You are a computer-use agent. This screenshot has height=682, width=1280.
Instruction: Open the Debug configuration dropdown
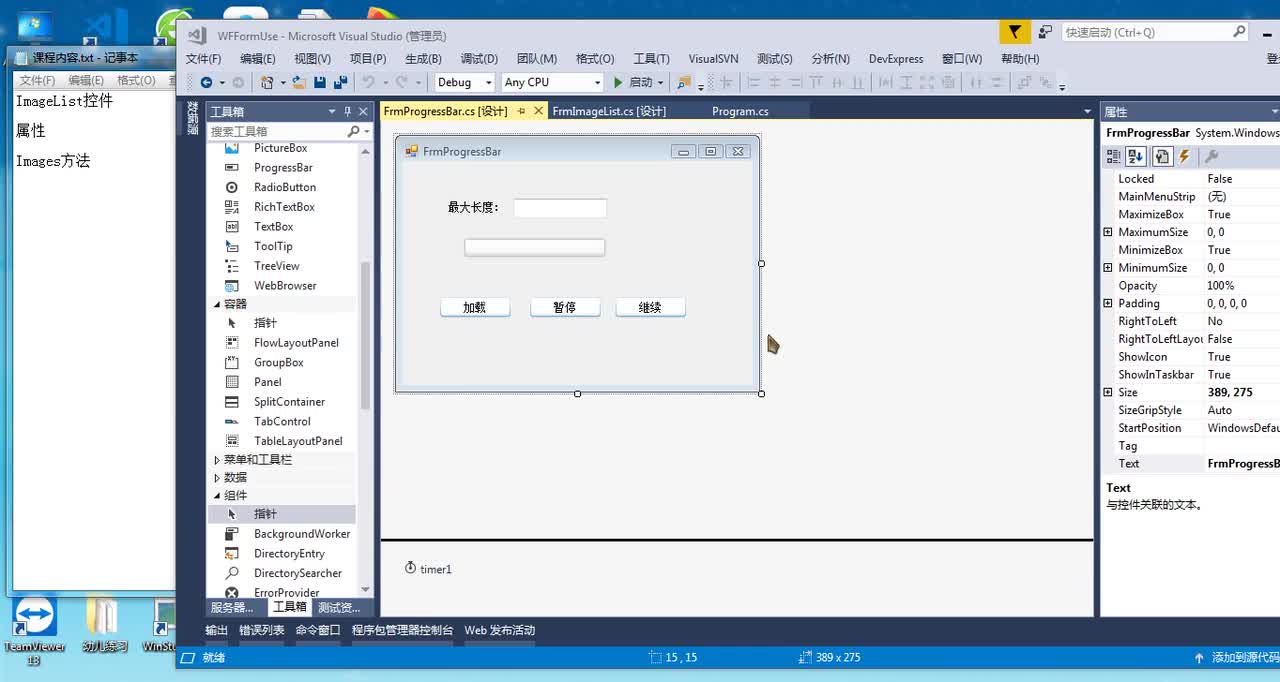click(x=489, y=83)
